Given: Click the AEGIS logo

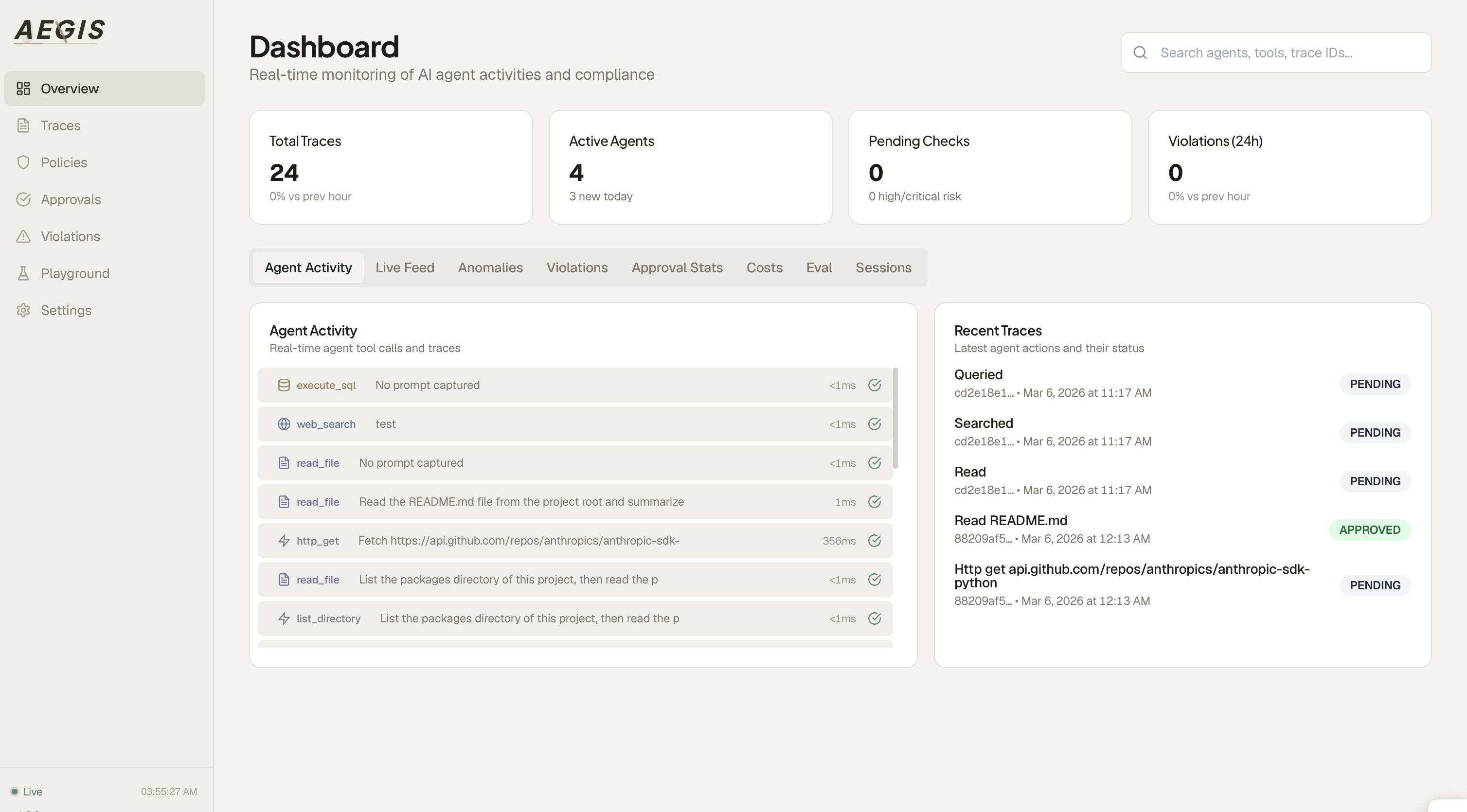Looking at the screenshot, I should point(59,30).
